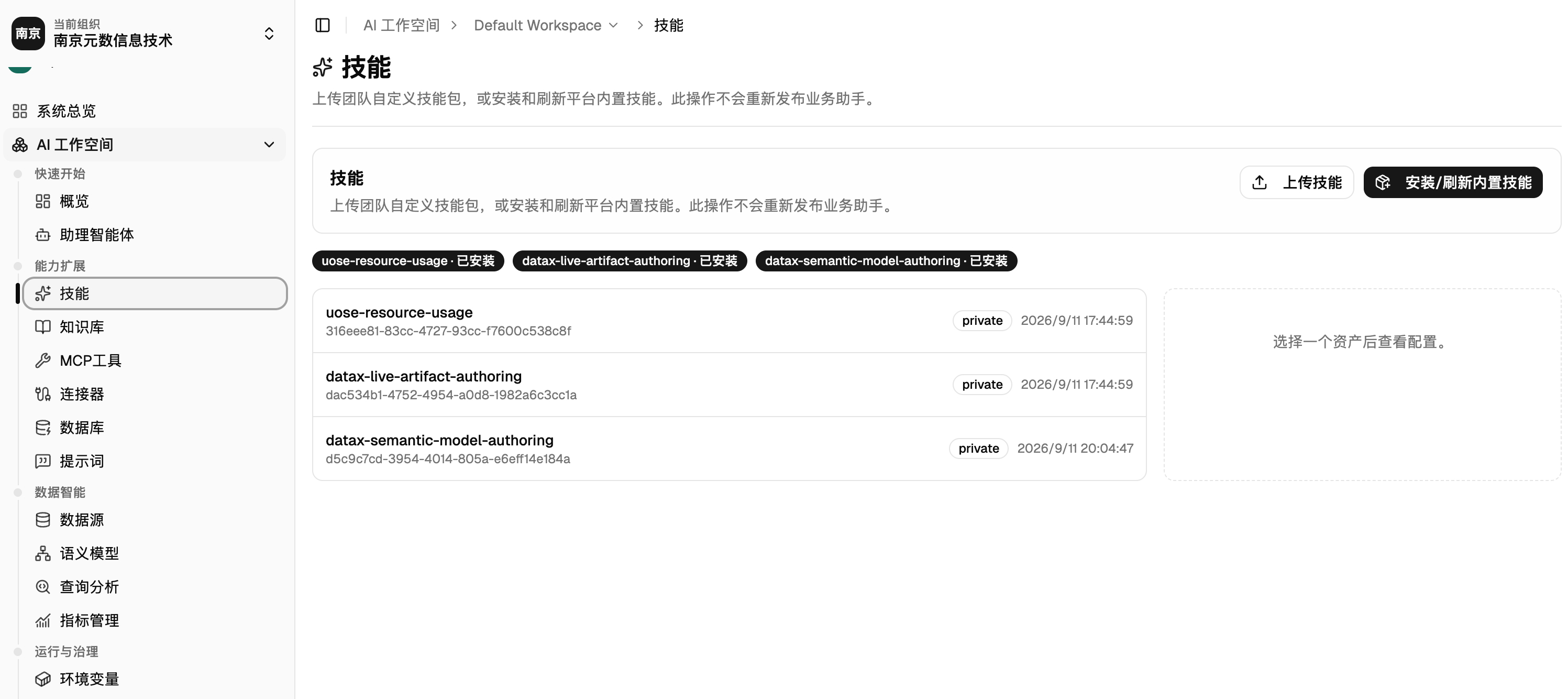Navigate to MCP工具 page
The width and height of the screenshot is (1568, 699).
click(x=154, y=361)
